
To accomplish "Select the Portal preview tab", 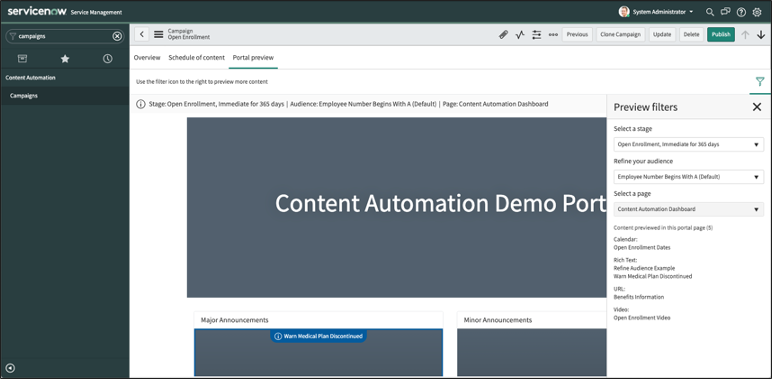I will tap(253, 58).
